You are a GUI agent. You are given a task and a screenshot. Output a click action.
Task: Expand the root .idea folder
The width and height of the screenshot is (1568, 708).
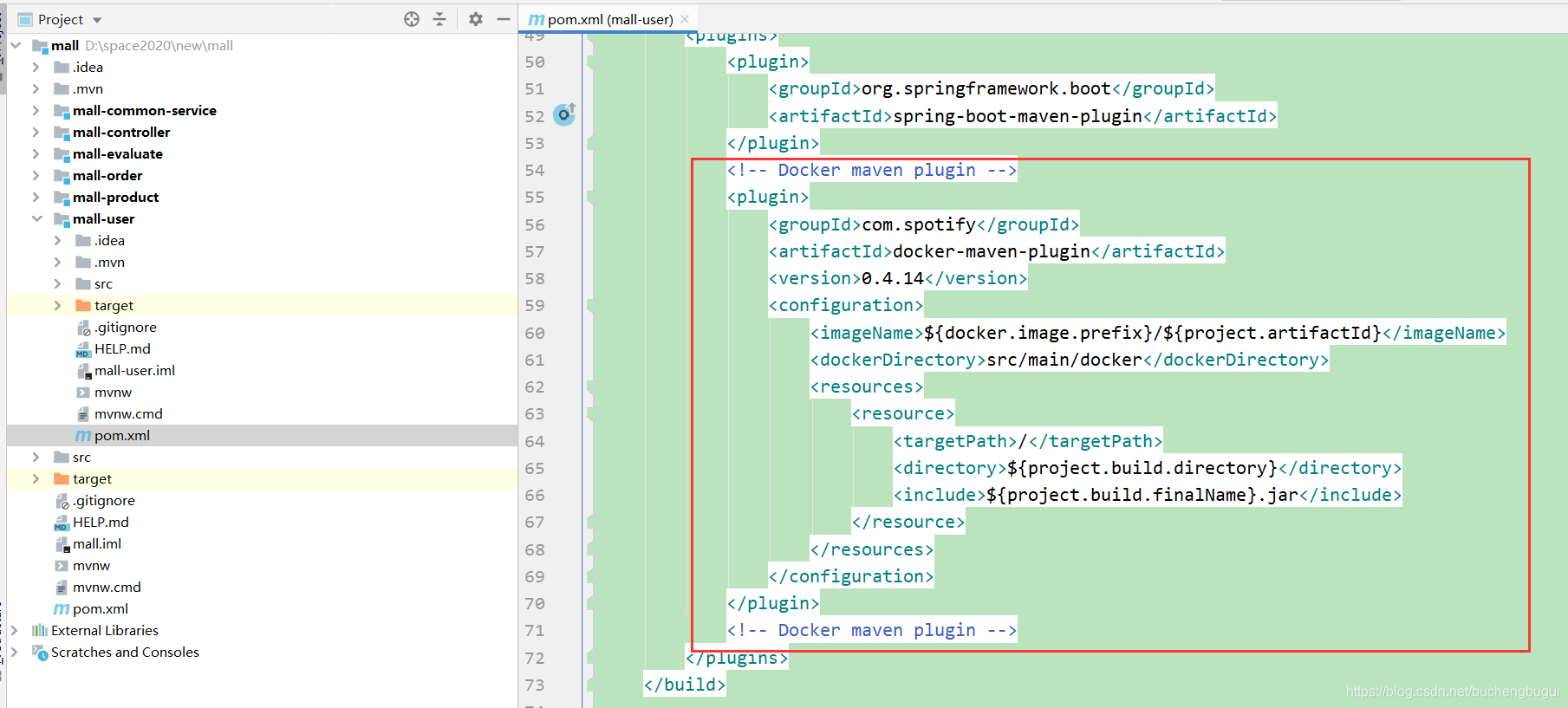point(36,67)
